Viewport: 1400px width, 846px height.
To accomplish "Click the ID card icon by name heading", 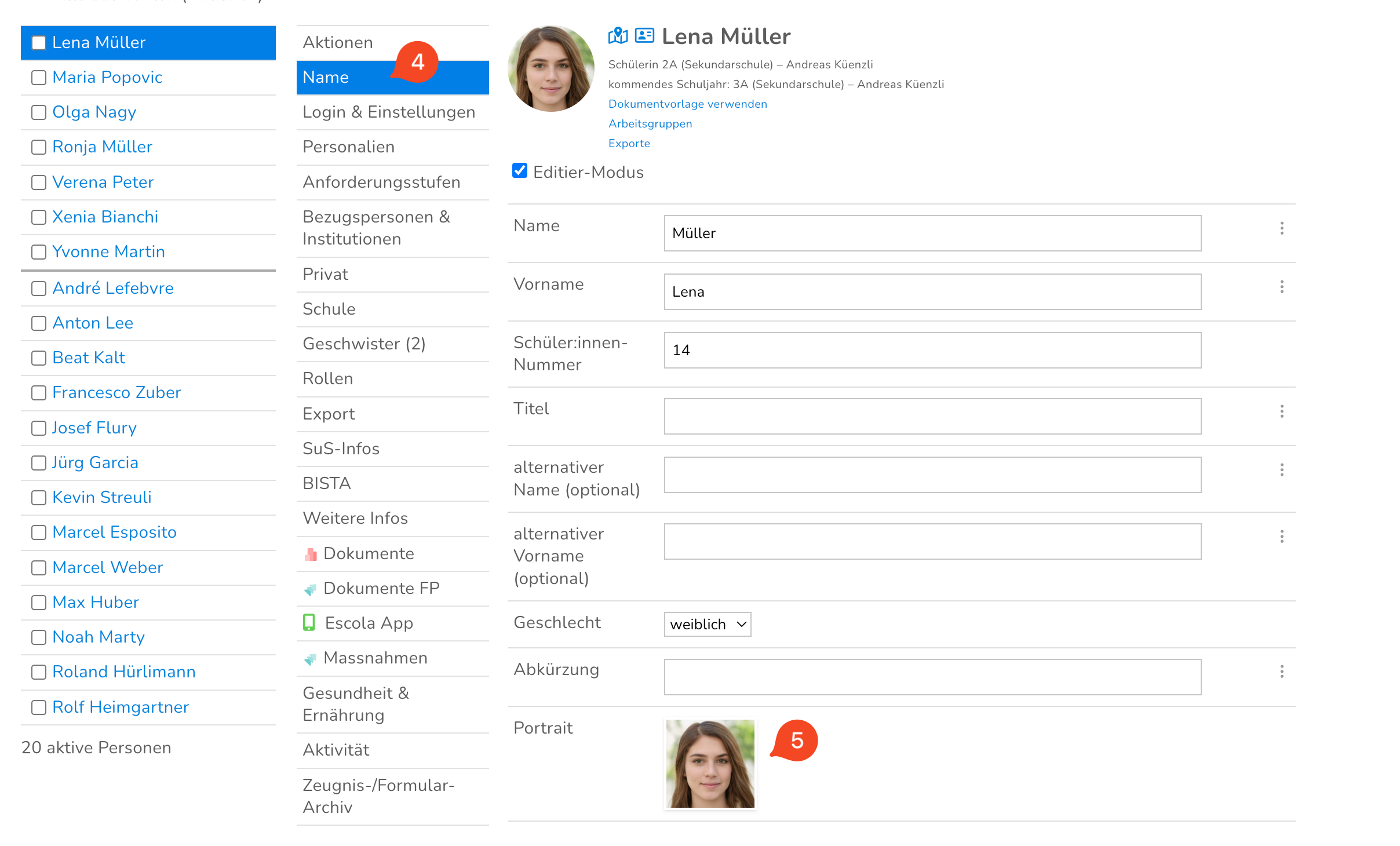I will 644,36.
